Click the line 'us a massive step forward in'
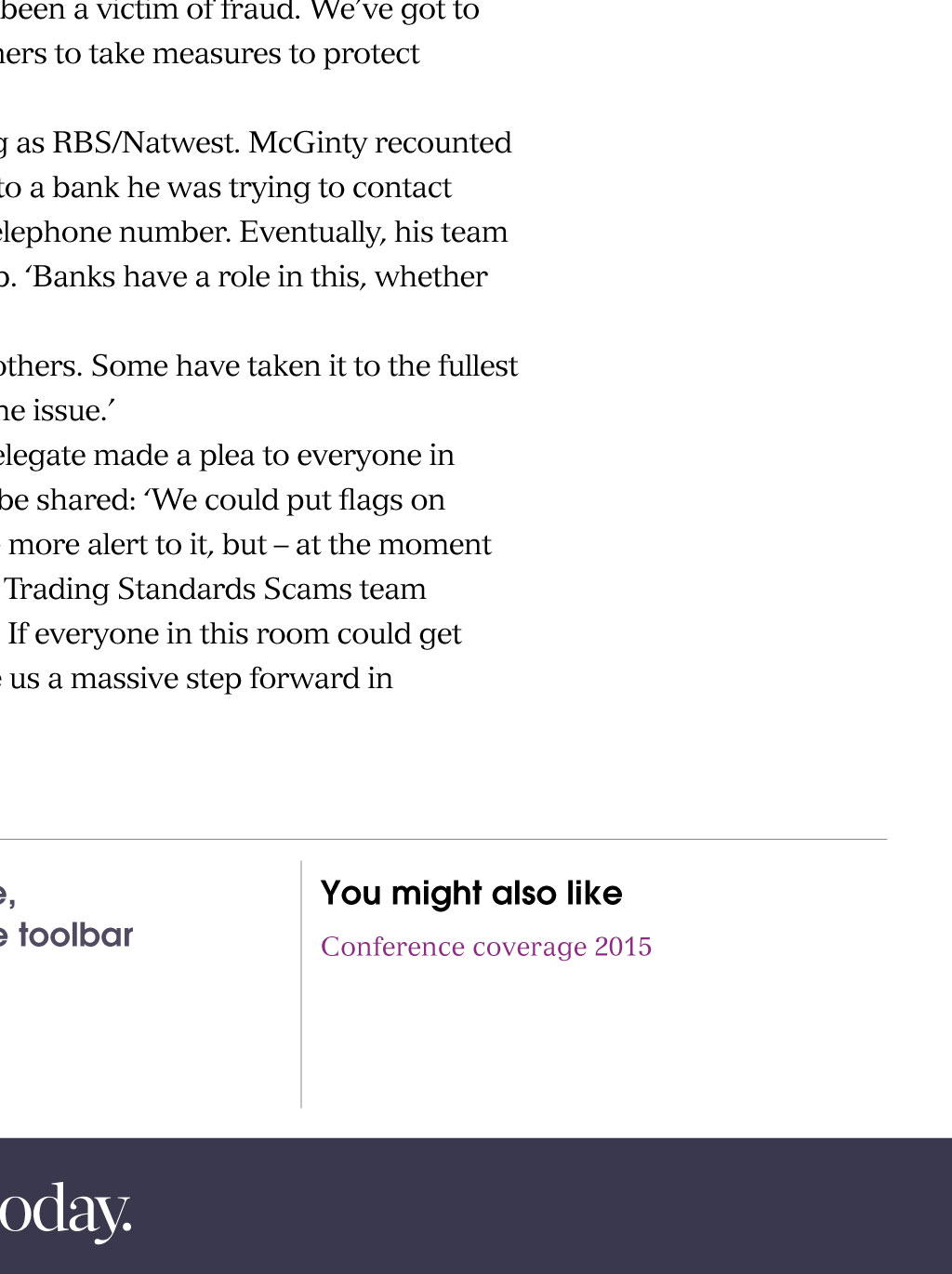This screenshot has height=1274, width=952. 196,678
